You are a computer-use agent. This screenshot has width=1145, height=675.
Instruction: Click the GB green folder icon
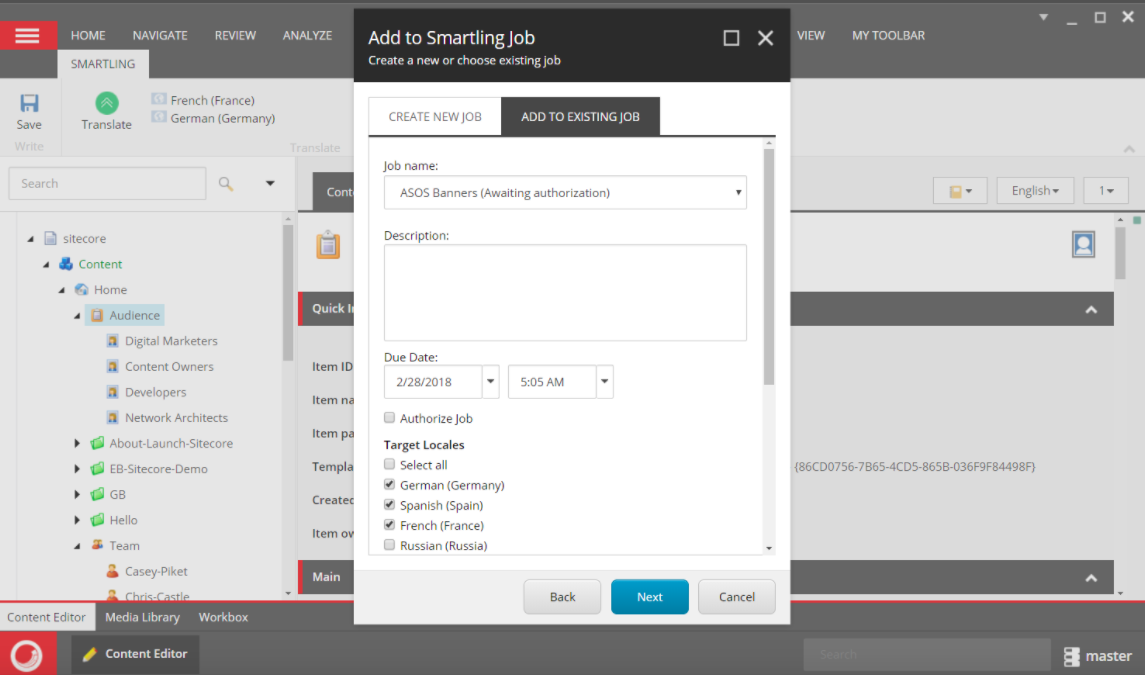[x=97, y=494]
